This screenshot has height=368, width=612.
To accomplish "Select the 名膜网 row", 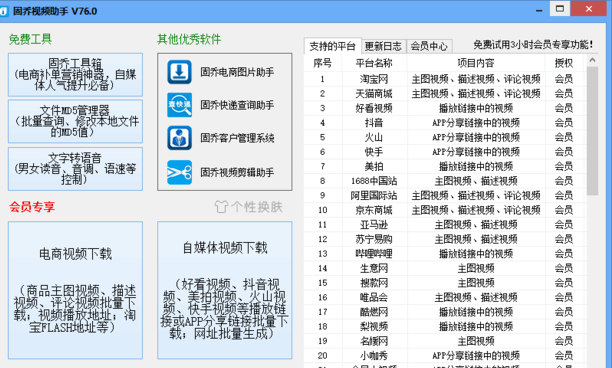I will point(445,341).
